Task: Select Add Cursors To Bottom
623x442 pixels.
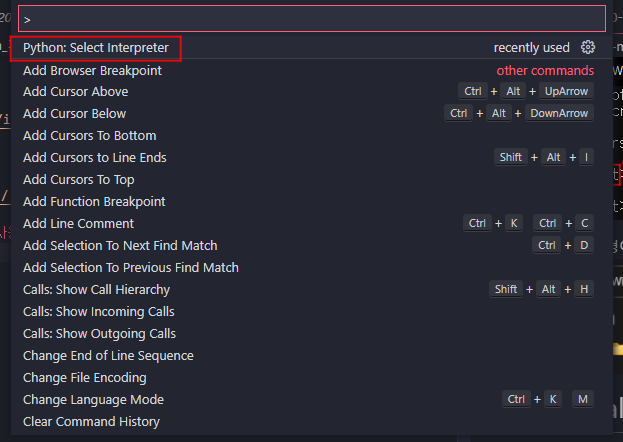Action: [89, 136]
